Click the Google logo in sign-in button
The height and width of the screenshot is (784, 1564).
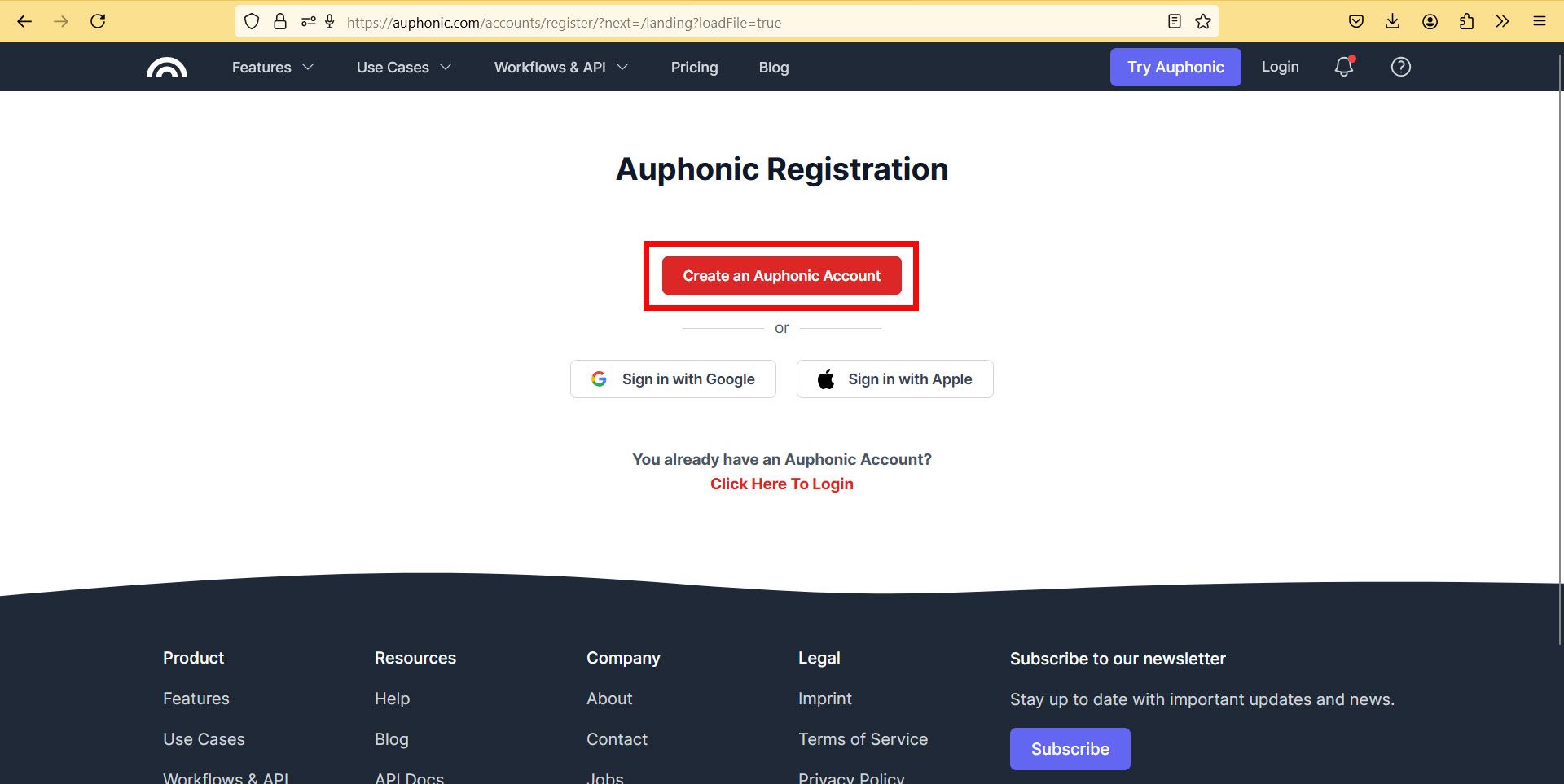point(599,379)
